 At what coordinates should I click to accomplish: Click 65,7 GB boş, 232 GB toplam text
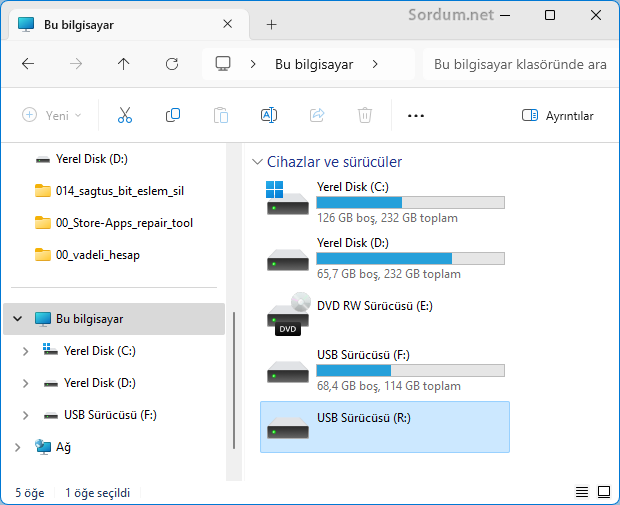pyautogui.click(x=389, y=274)
